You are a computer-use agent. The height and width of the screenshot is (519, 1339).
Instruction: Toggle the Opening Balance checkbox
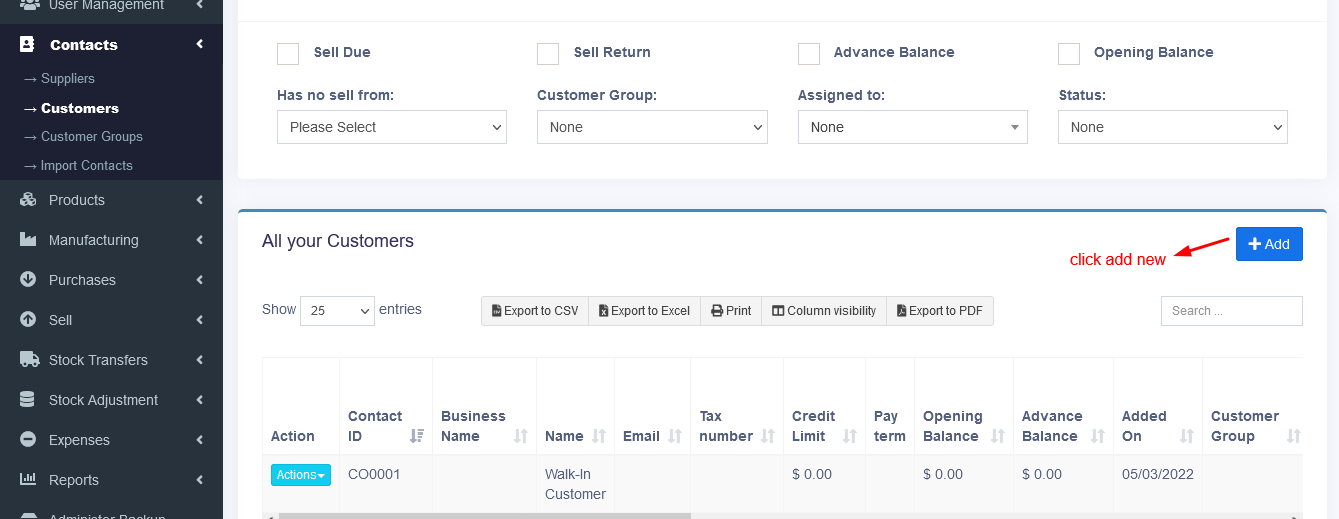click(1069, 54)
